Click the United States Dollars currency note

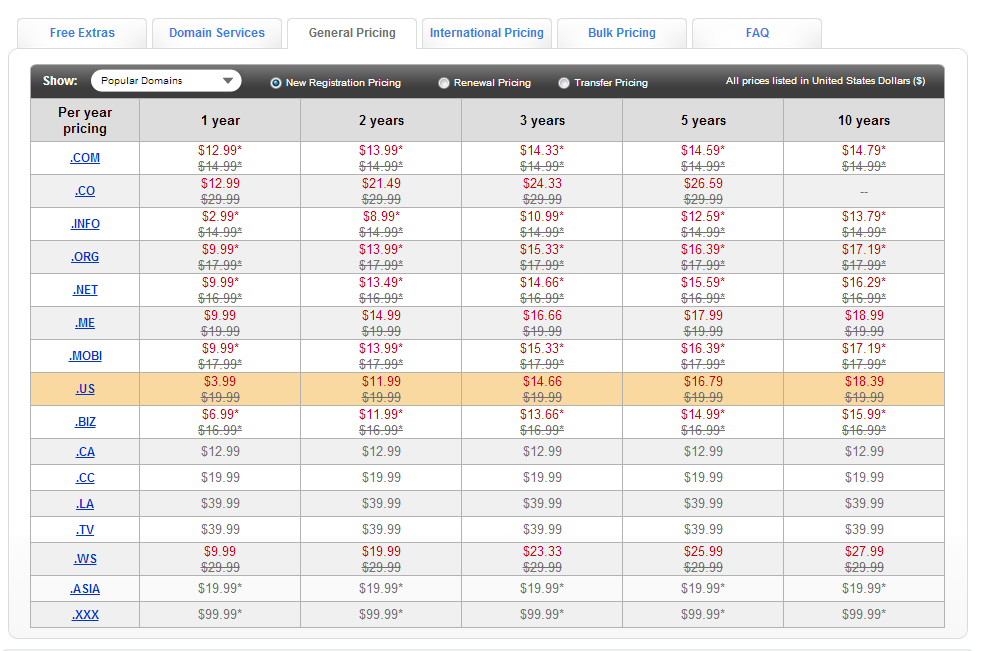825,81
